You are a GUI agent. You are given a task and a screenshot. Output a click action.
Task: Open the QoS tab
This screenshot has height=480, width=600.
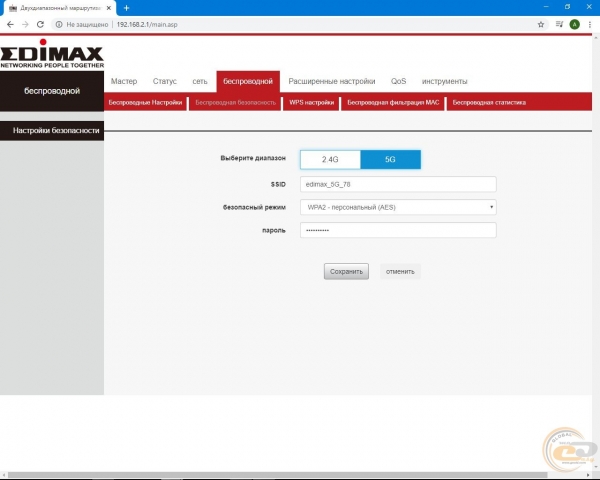(x=398, y=81)
